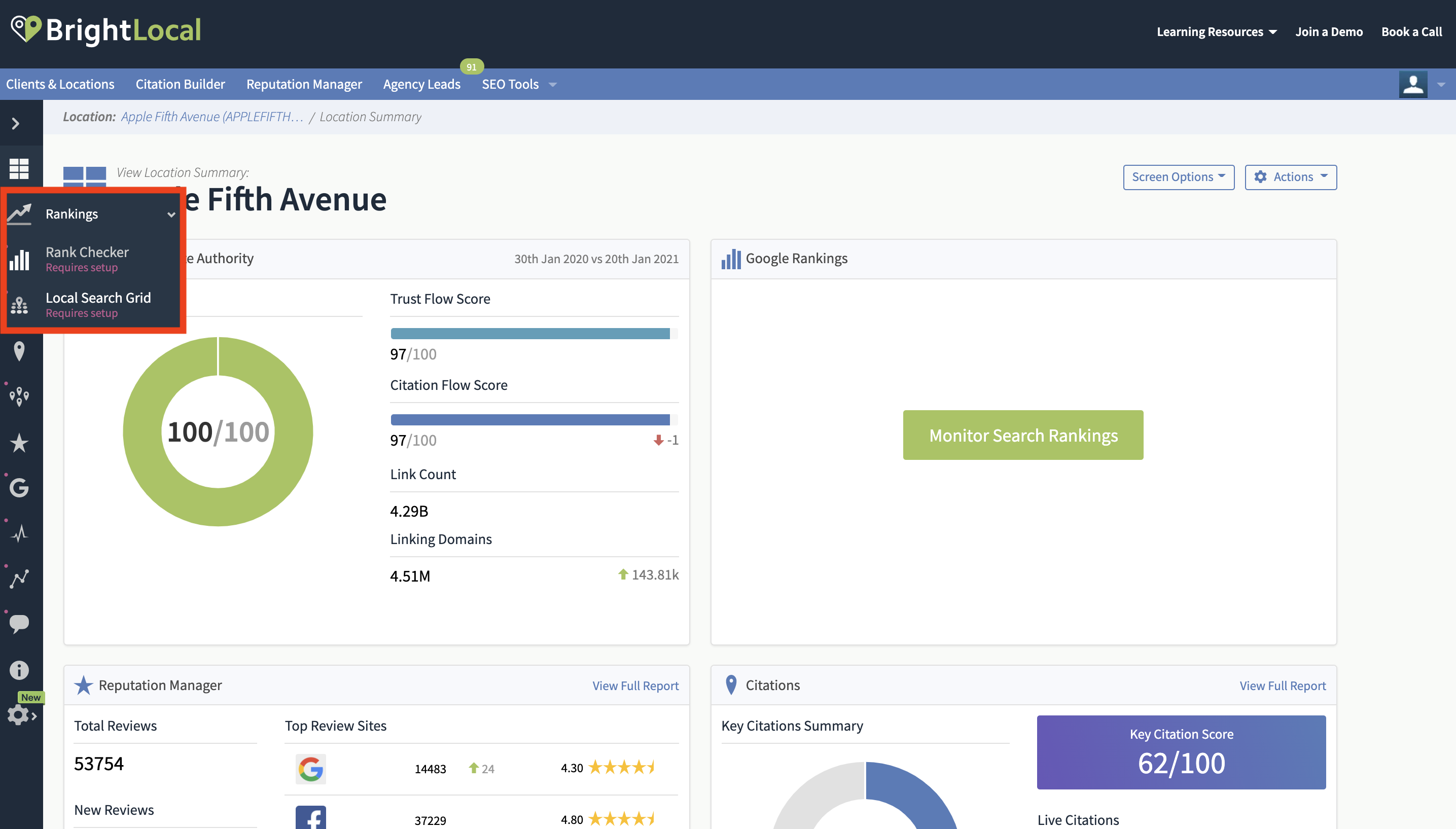Viewport: 1456px width, 829px height.
Task: Click Book a Call link
Action: coord(1411,32)
